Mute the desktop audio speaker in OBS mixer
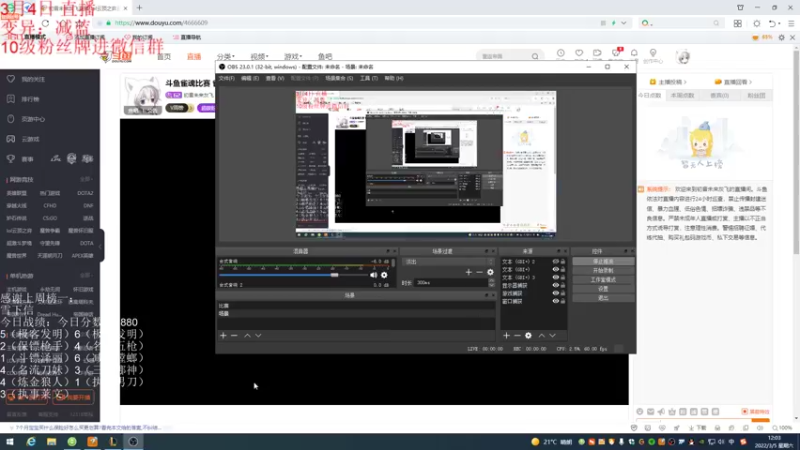The image size is (800, 450). click(x=373, y=275)
